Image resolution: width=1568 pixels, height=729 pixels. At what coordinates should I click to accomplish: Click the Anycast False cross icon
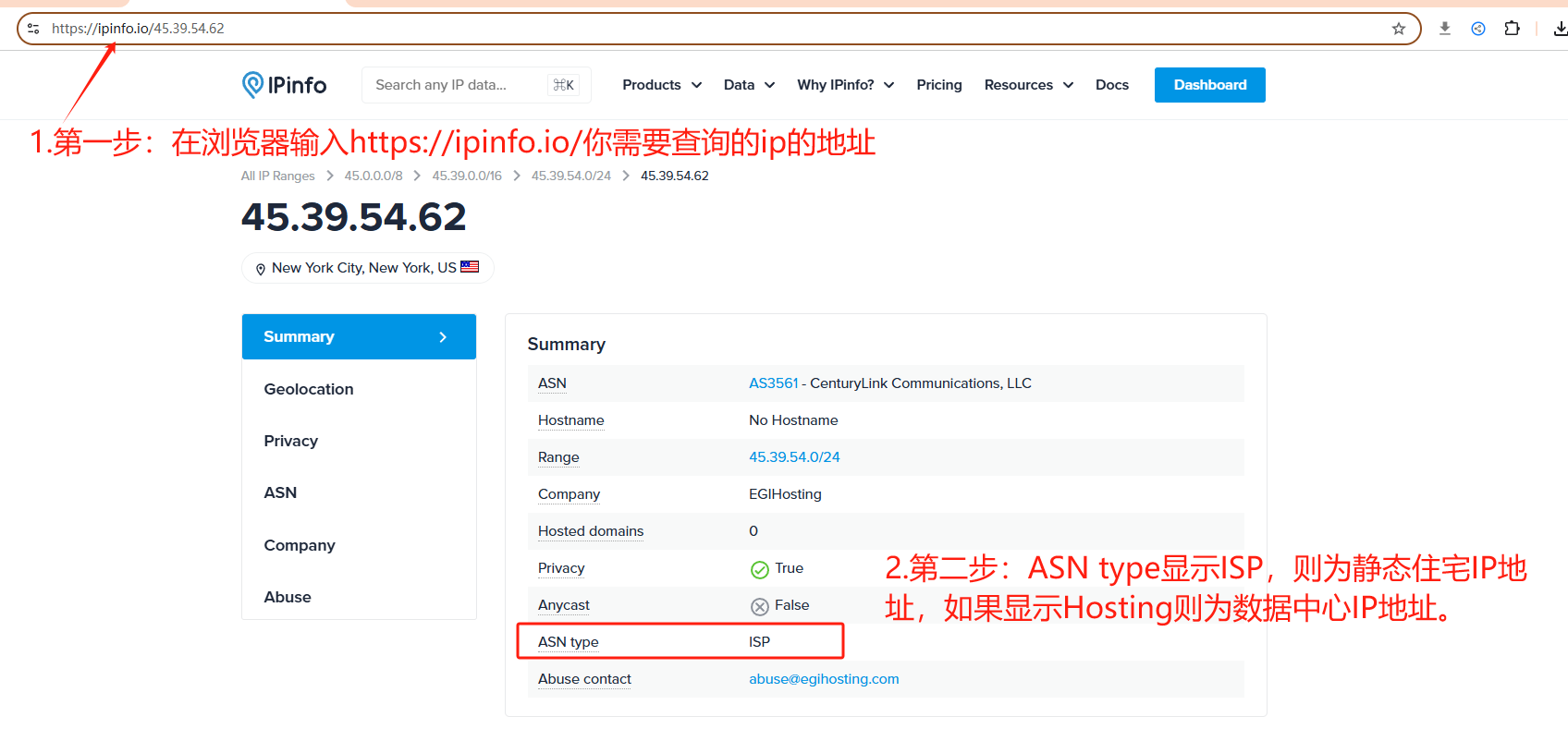(x=760, y=606)
